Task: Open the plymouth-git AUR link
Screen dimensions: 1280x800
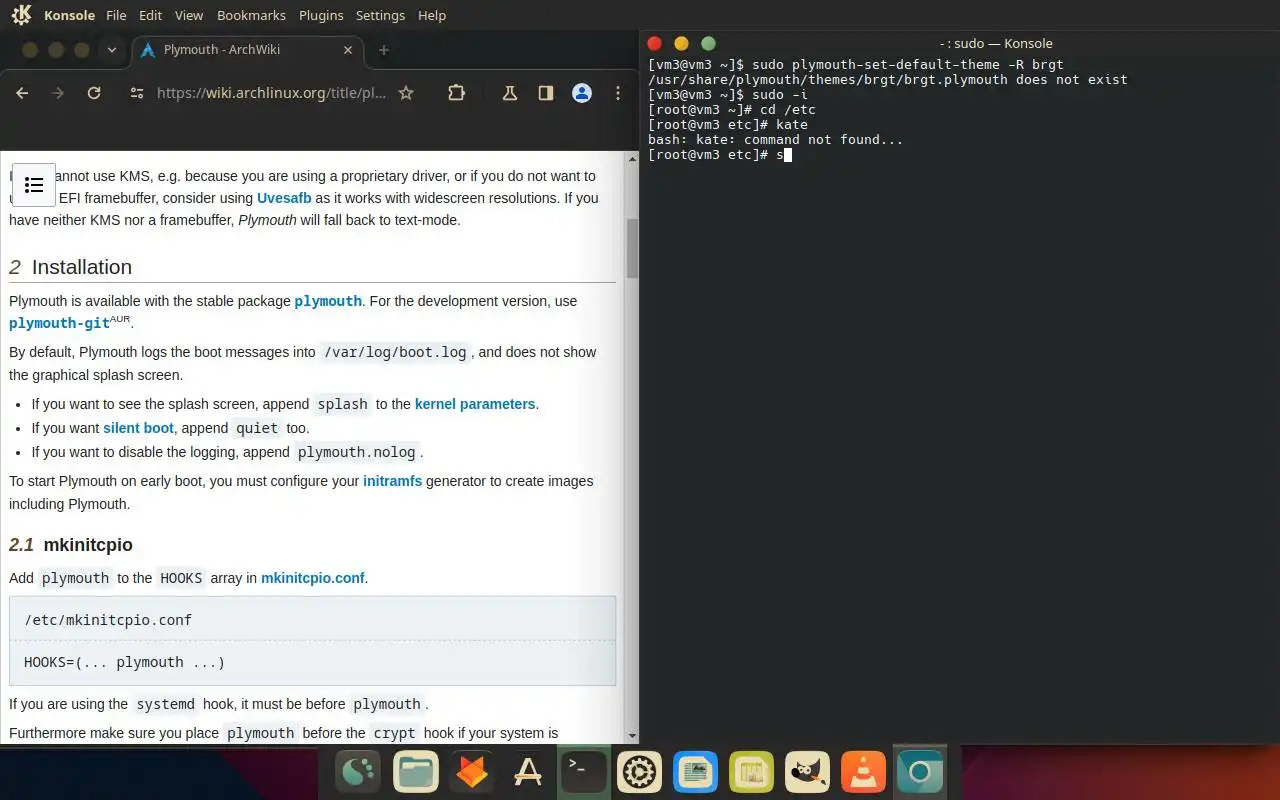Action: [x=59, y=323]
